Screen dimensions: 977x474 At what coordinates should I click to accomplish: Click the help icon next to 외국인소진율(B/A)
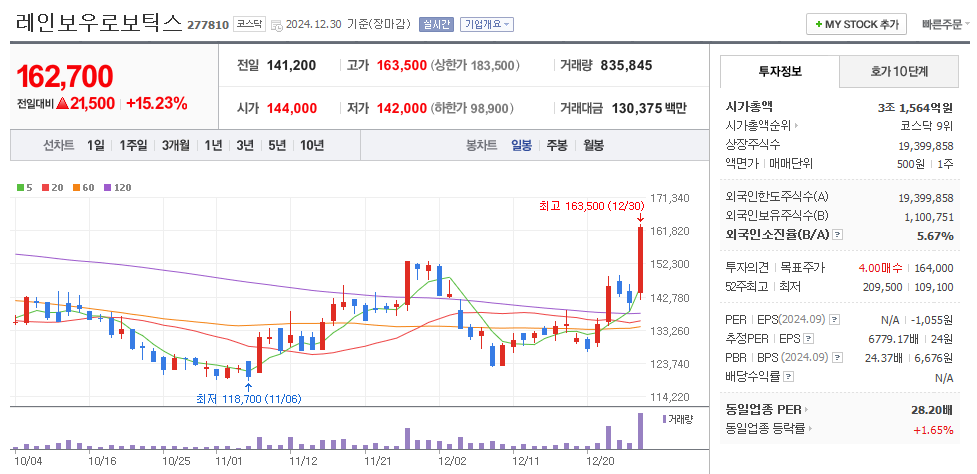tap(838, 235)
